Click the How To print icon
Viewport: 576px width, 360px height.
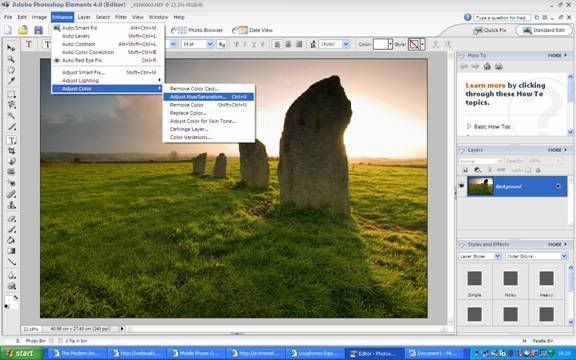coord(498,66)
